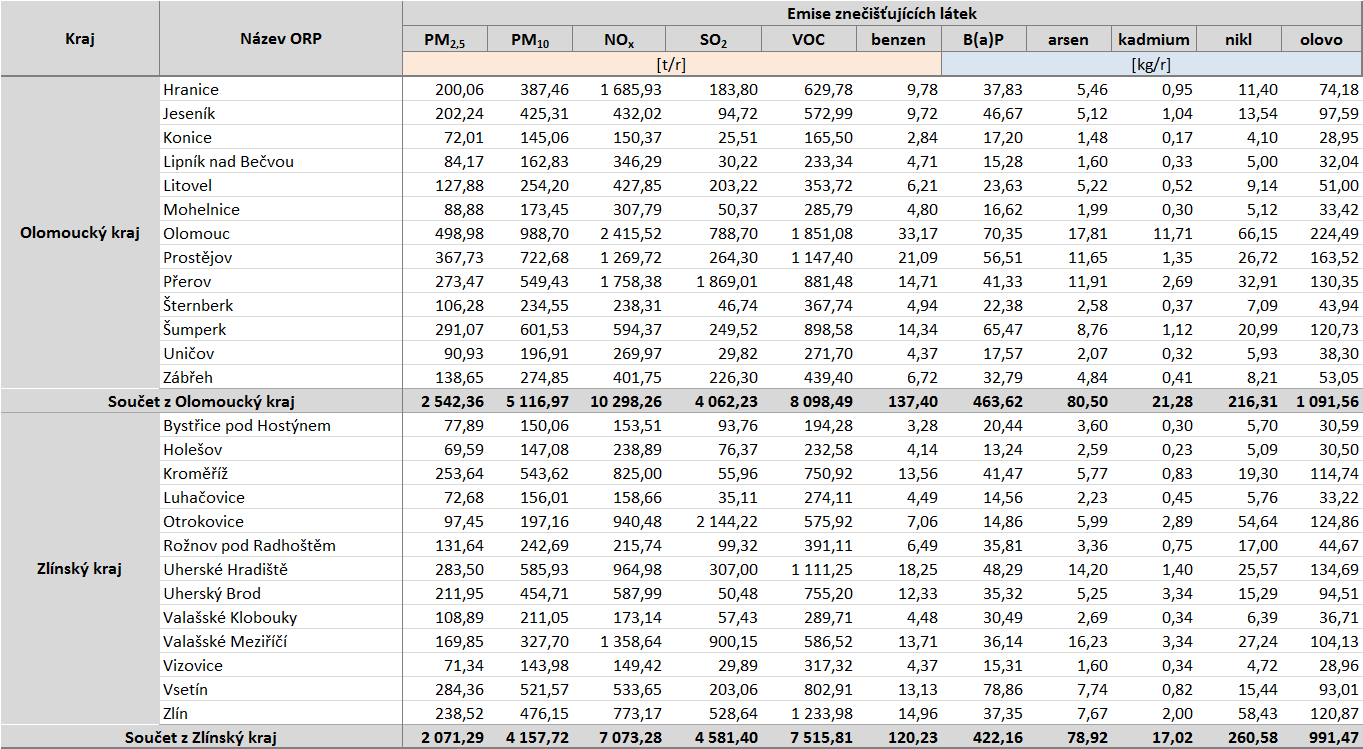Select the PM2,5 column header

444,40
